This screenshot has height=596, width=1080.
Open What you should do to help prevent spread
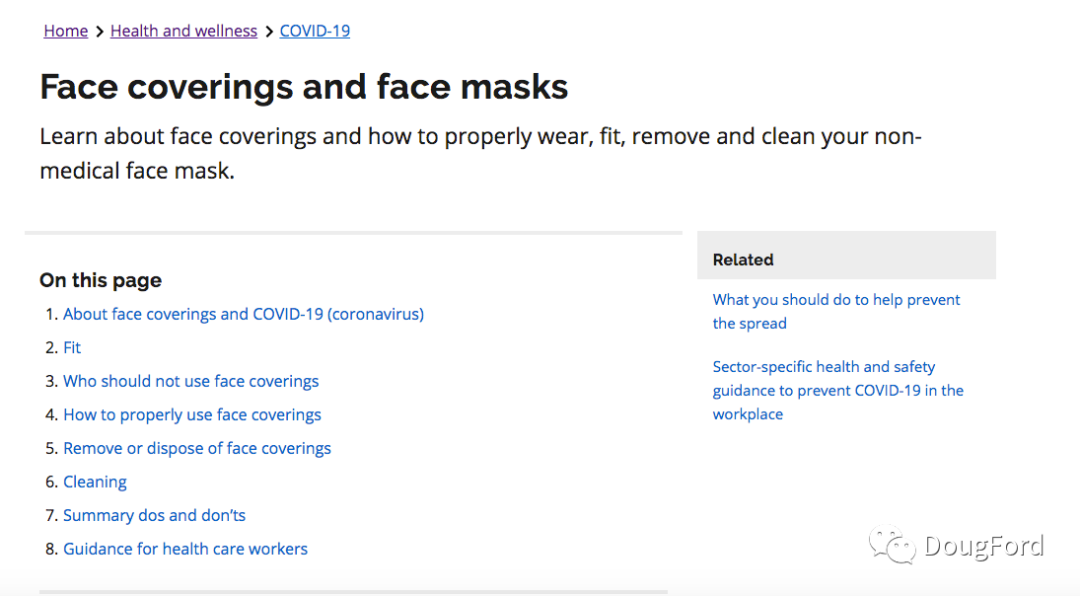coord(836,311)
